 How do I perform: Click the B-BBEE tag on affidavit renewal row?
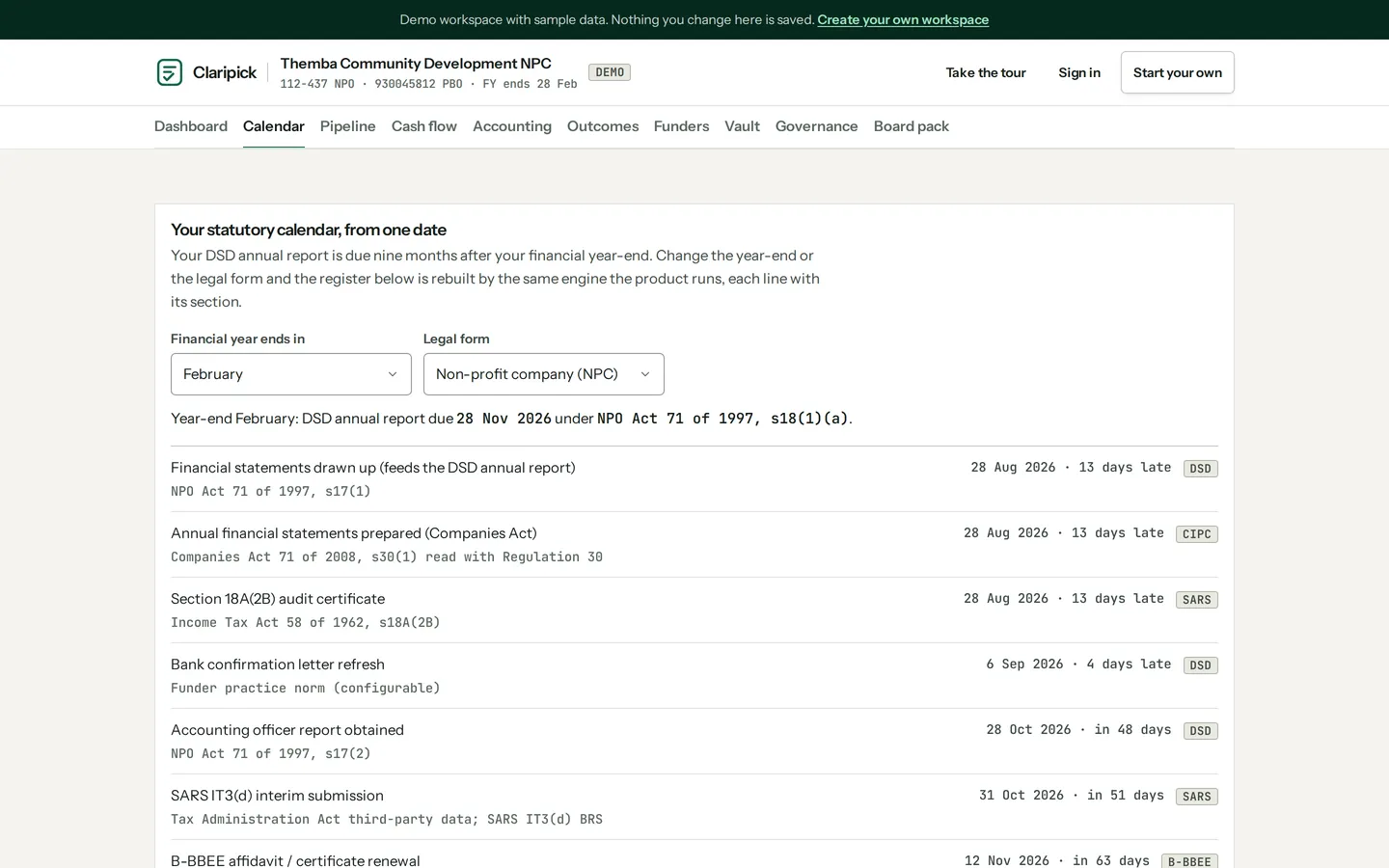pyautogui.click(x=1189, y=861)
